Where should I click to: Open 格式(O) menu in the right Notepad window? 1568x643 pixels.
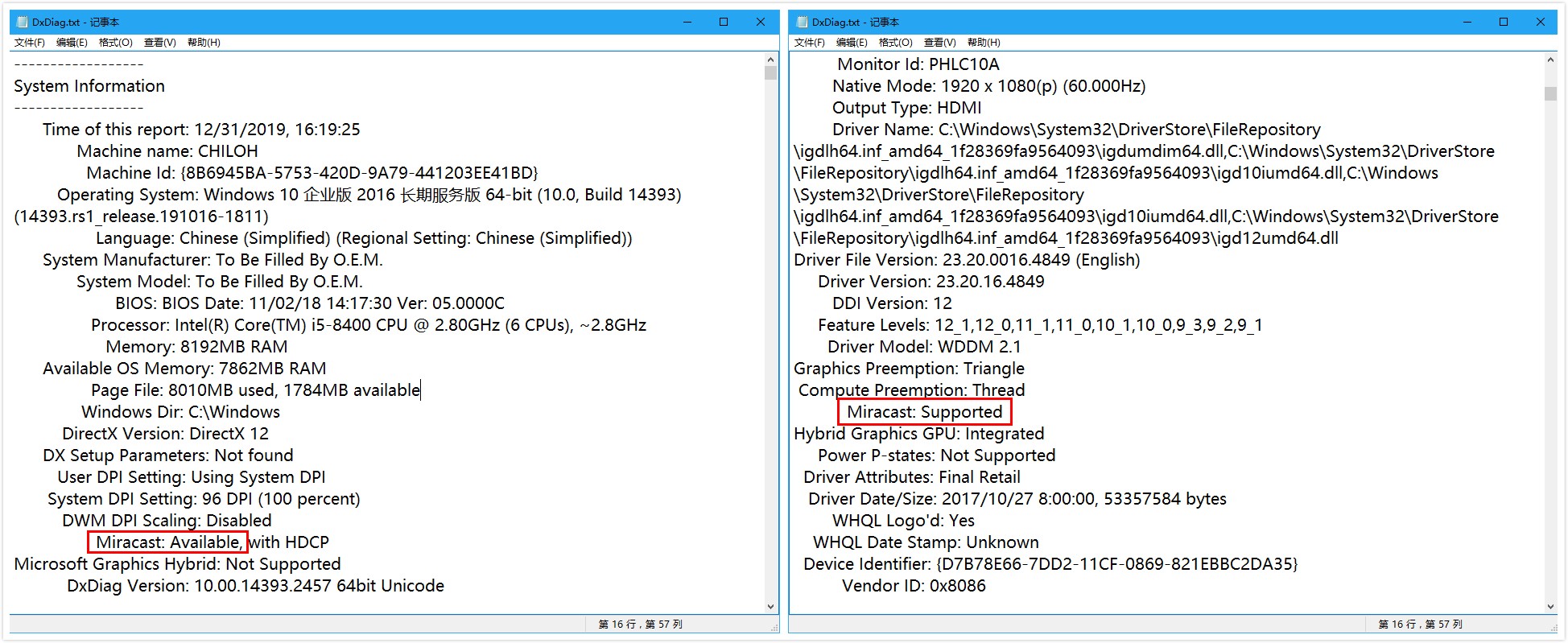(895, 43)
